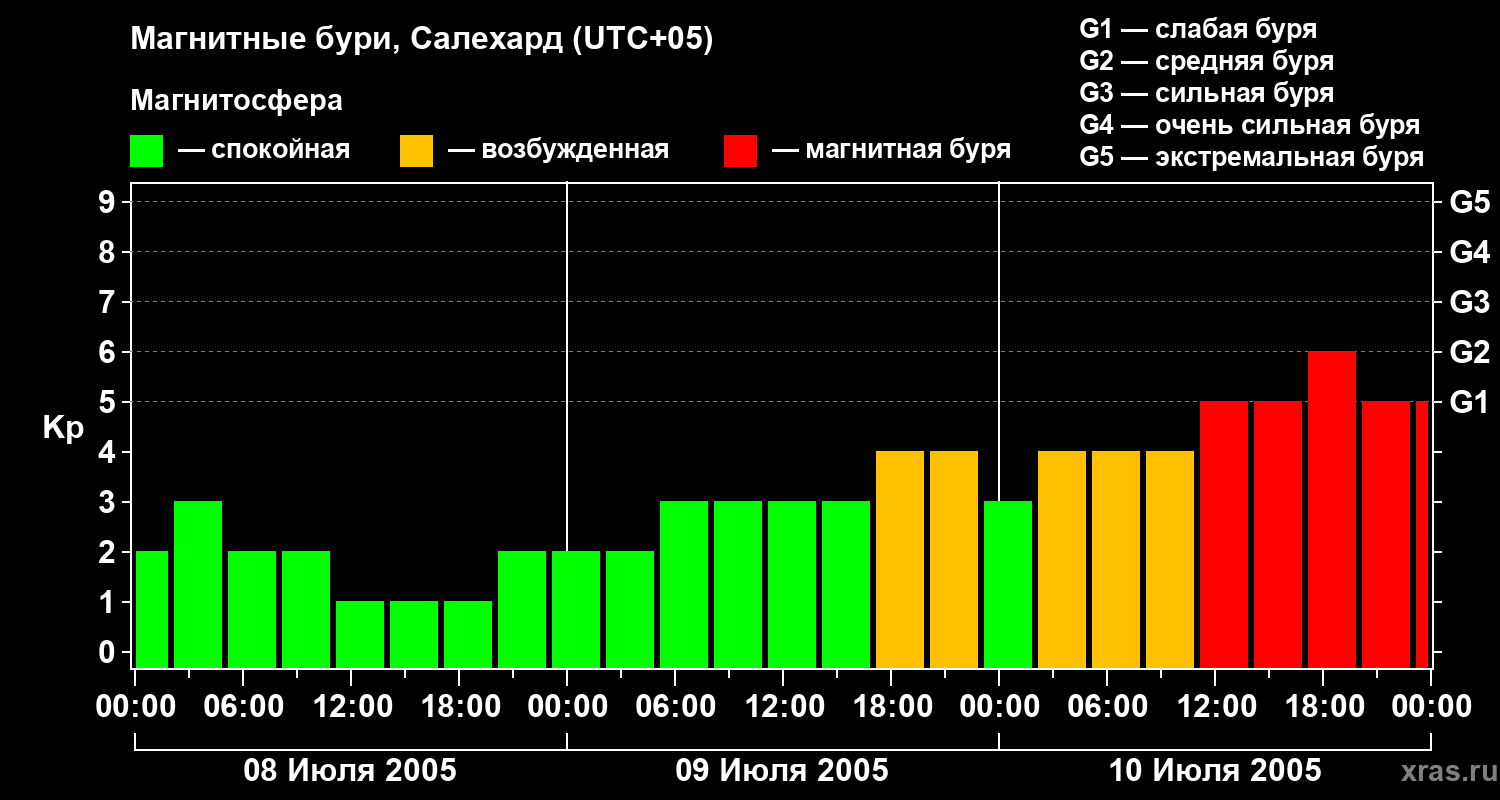
Task: Click the 'G1' label on right axis
Action: click(x=1470, y=402)
